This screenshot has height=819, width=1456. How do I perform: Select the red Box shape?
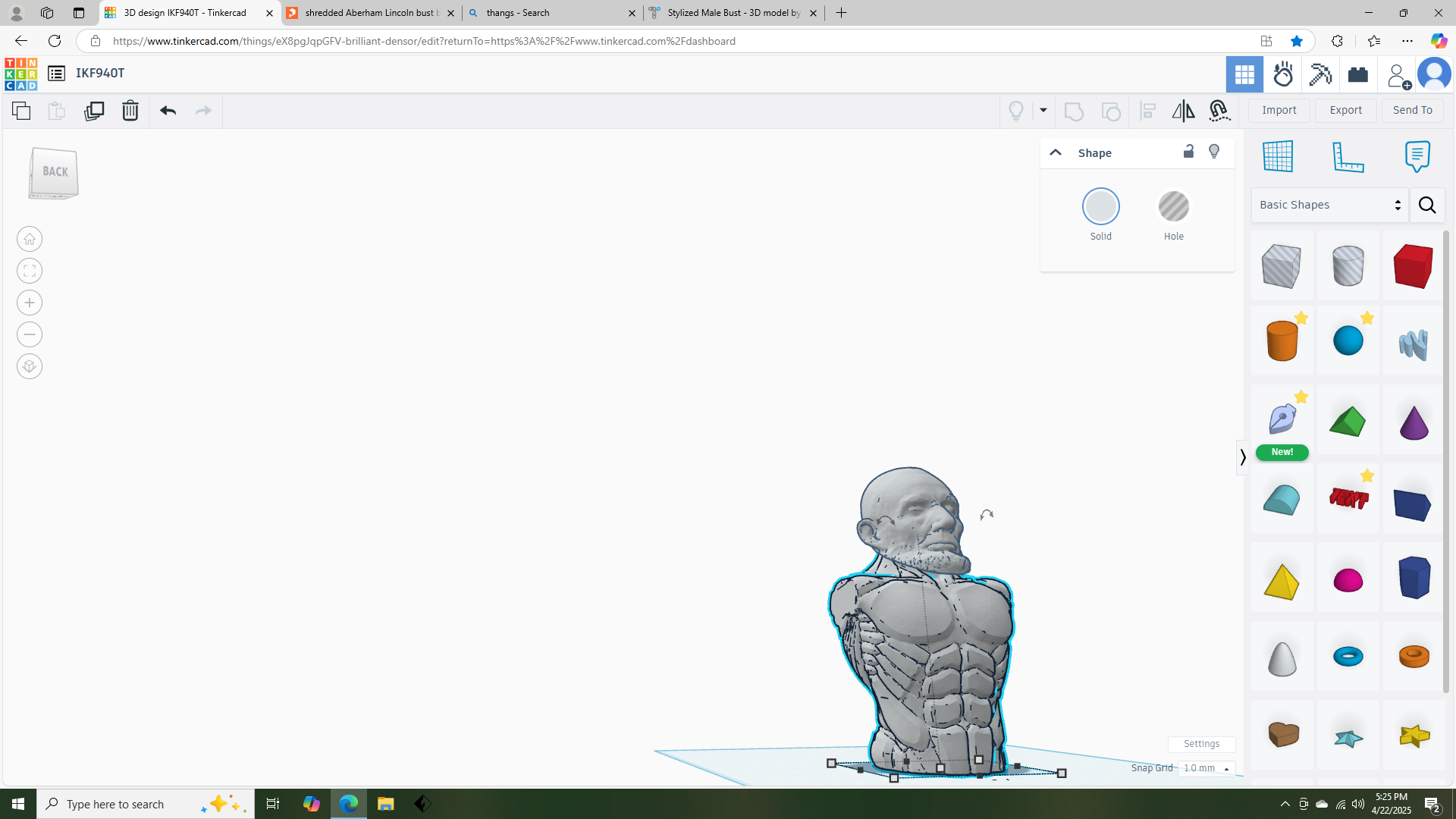[x=1413, y=265]
